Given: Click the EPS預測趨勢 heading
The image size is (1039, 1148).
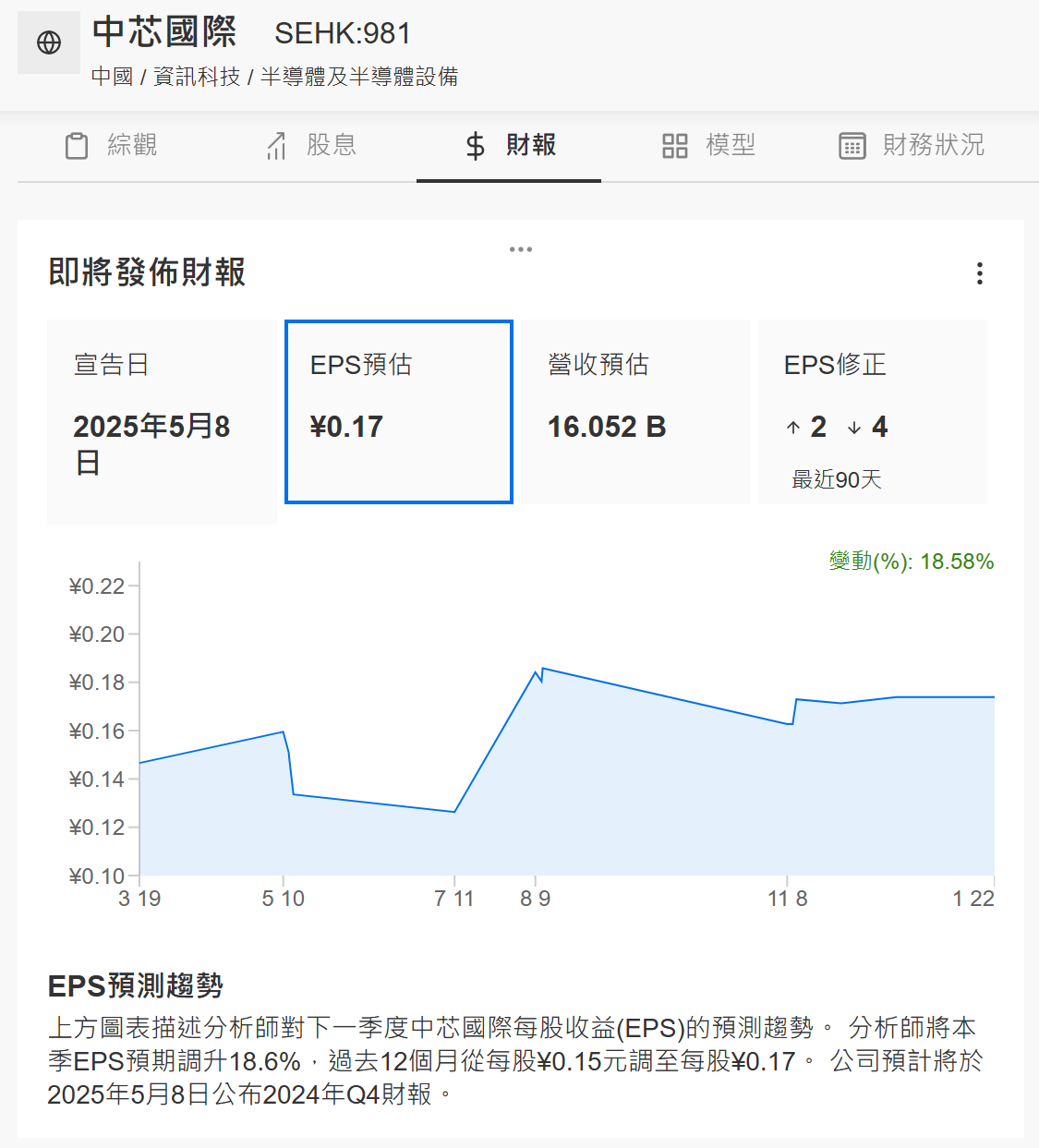Looking at the screenshot, I should pos(136,985).
